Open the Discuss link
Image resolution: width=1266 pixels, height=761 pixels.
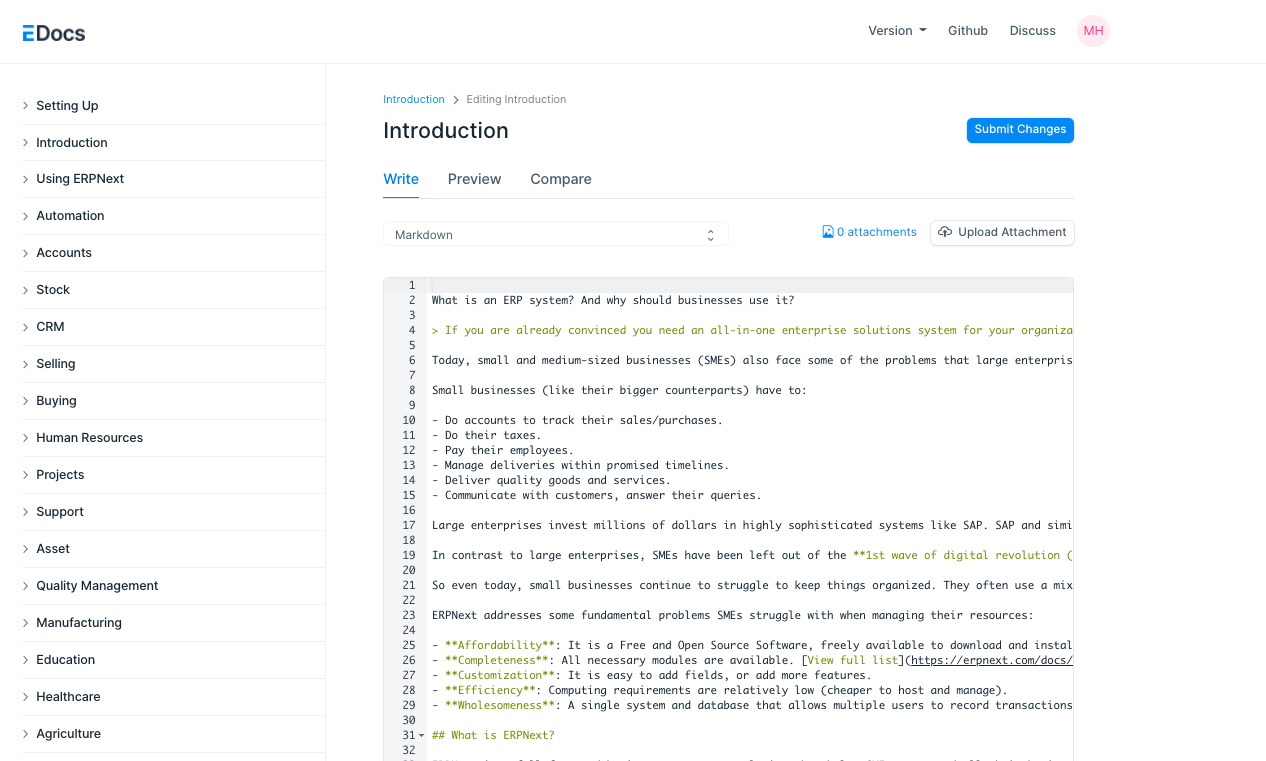[x=1032, y=31]
